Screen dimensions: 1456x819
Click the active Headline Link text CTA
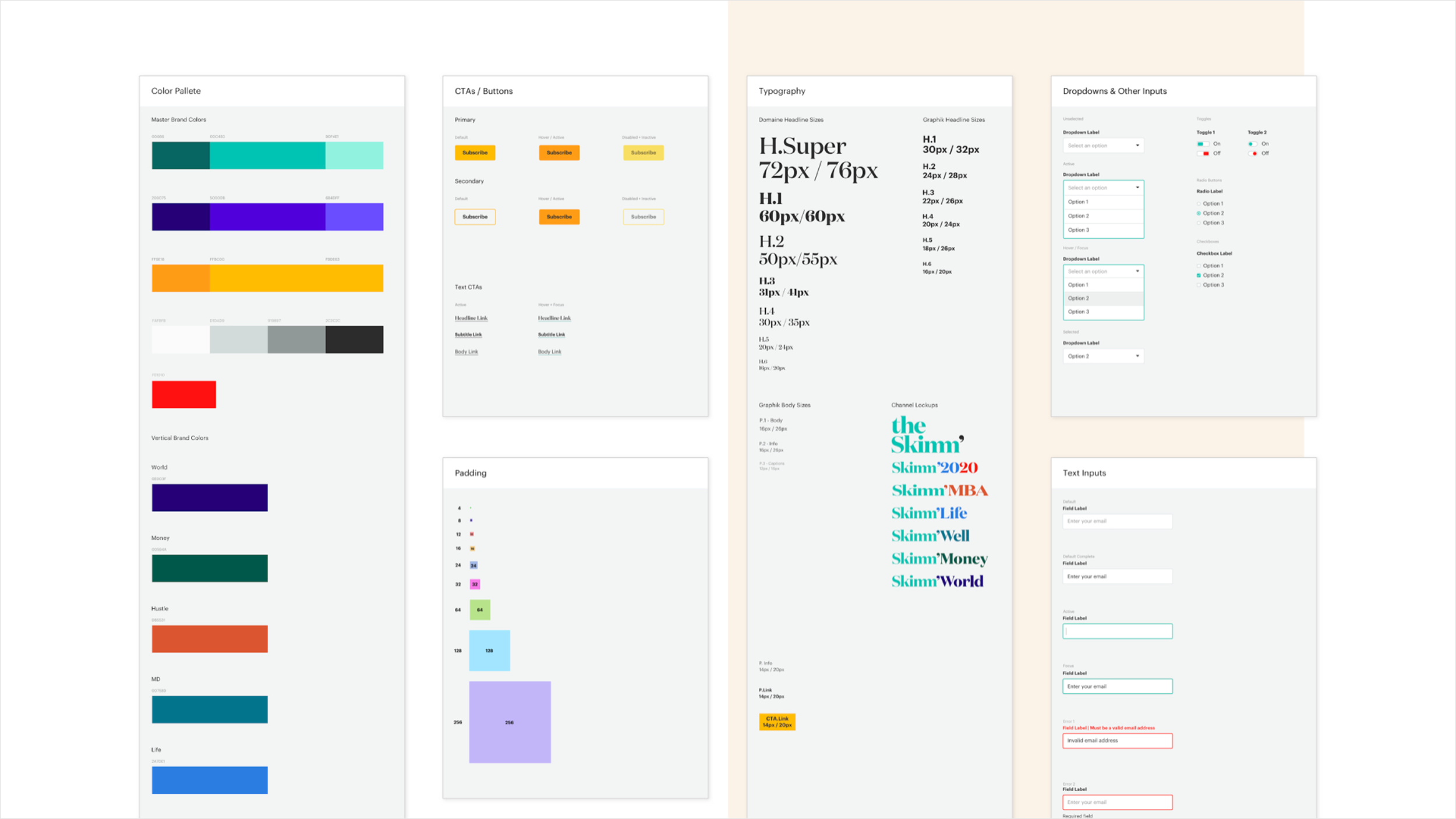(471, 318)
